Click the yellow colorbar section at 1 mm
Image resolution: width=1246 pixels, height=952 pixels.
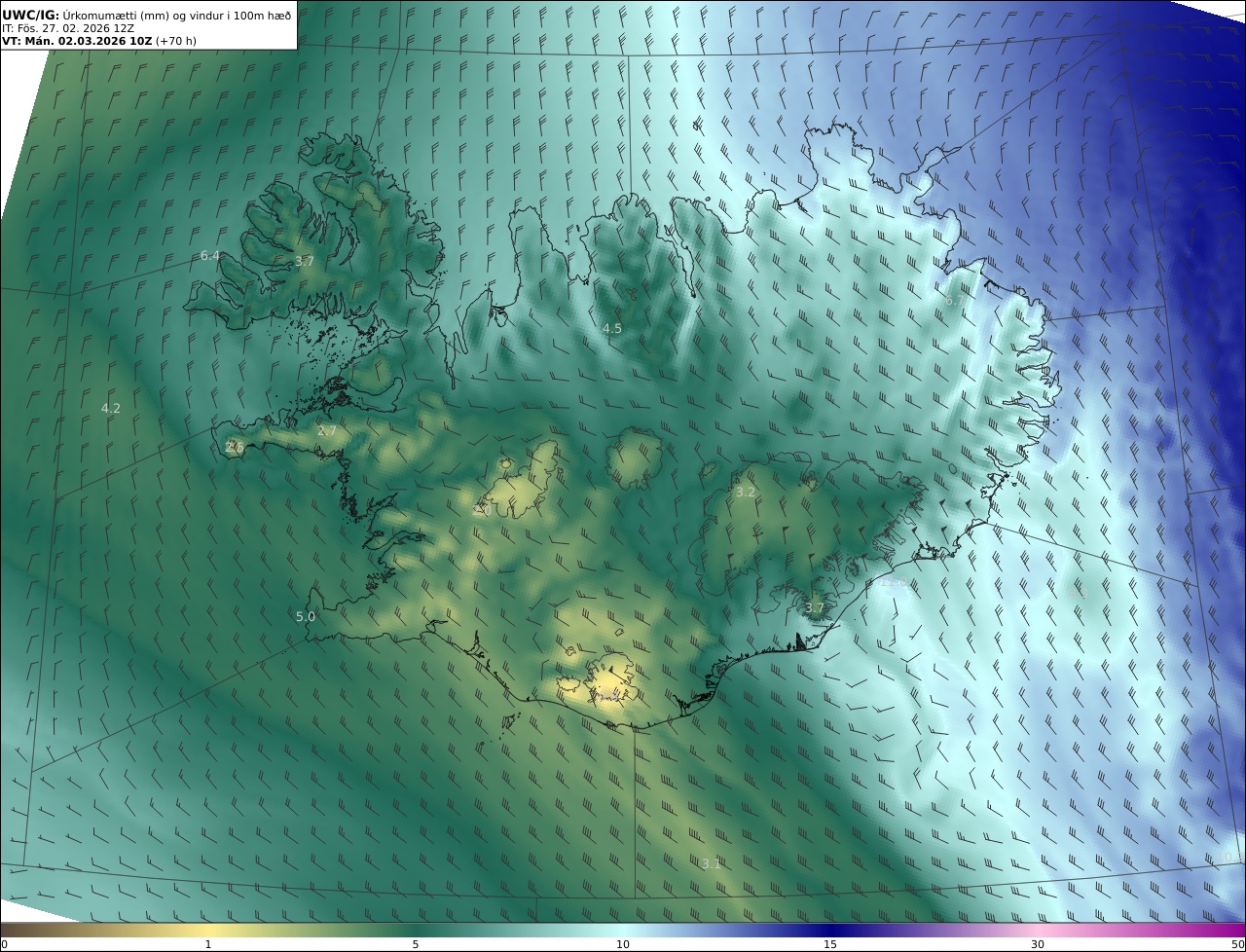pyautogui.click(x=207, y=930)
